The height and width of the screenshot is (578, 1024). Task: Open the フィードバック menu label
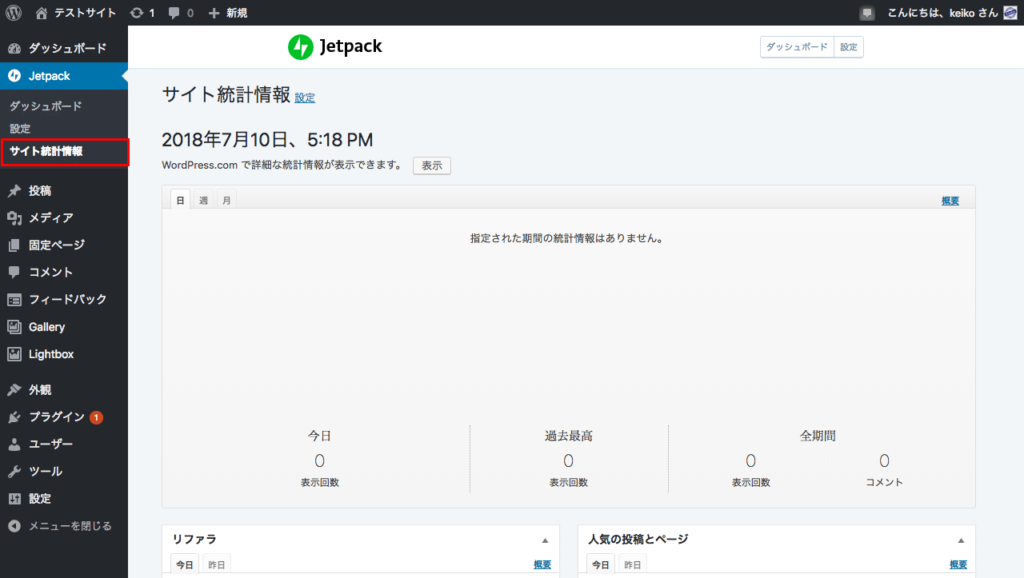(67, 299)
